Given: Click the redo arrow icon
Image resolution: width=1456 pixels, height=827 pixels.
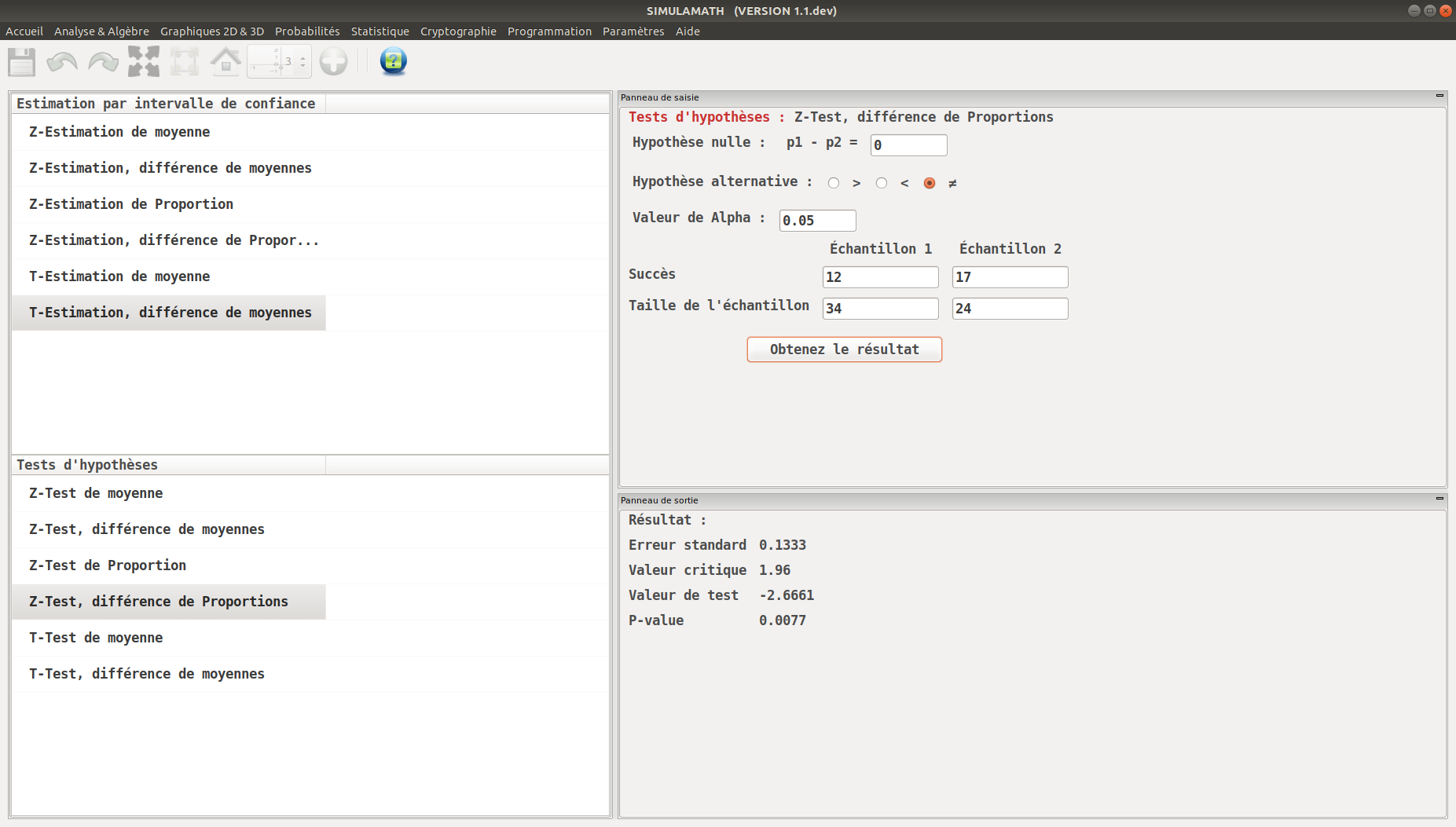Looking at the screenshot, I should coord(103,61).
